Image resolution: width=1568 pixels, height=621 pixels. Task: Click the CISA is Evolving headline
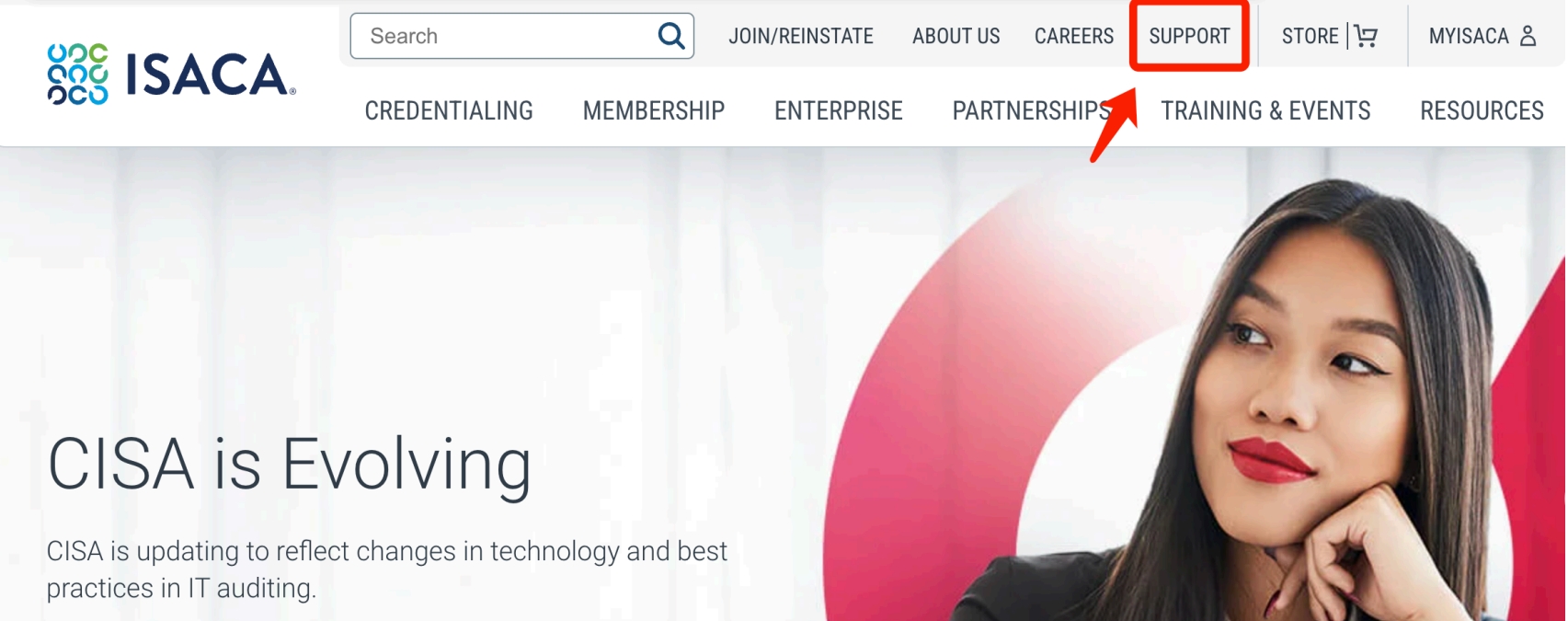tap(290, 466)
